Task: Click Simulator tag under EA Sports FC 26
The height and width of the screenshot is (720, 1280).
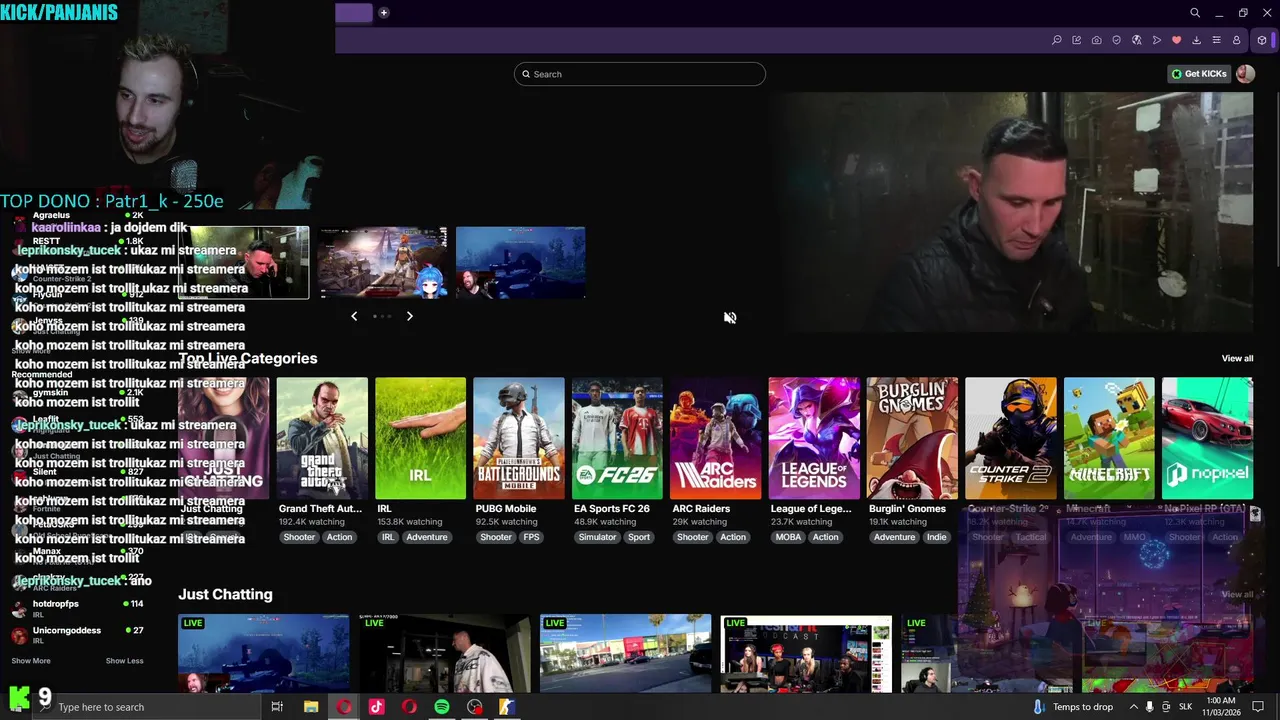Action: pos(598,537)
